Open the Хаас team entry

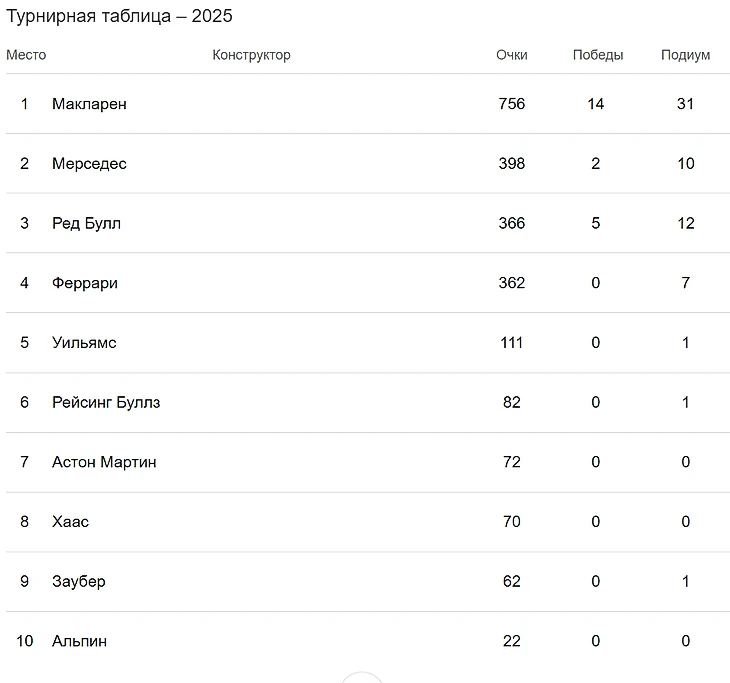[x=70, y=522]
